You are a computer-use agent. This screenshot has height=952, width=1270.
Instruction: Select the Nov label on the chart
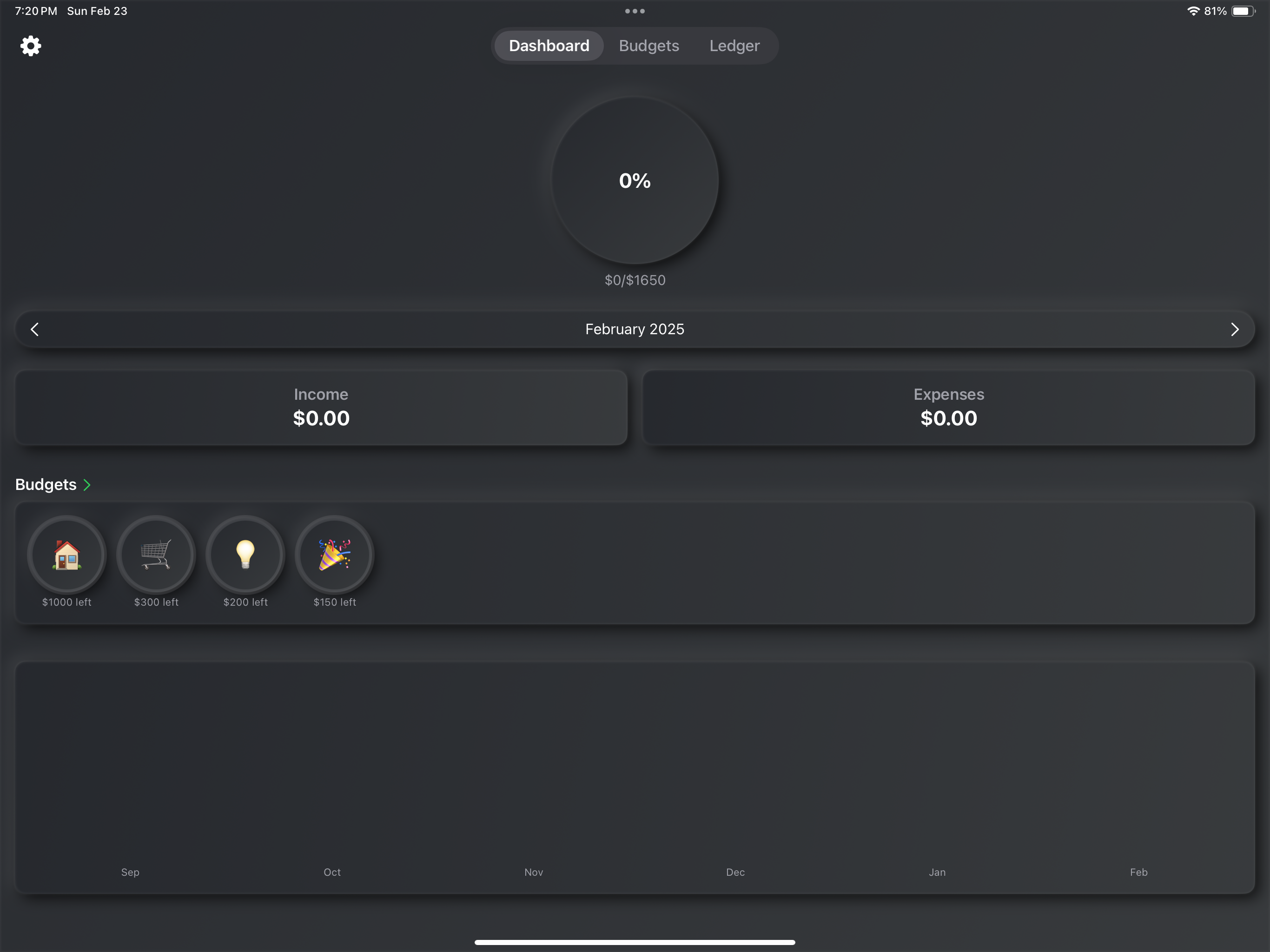pos(533,872)
